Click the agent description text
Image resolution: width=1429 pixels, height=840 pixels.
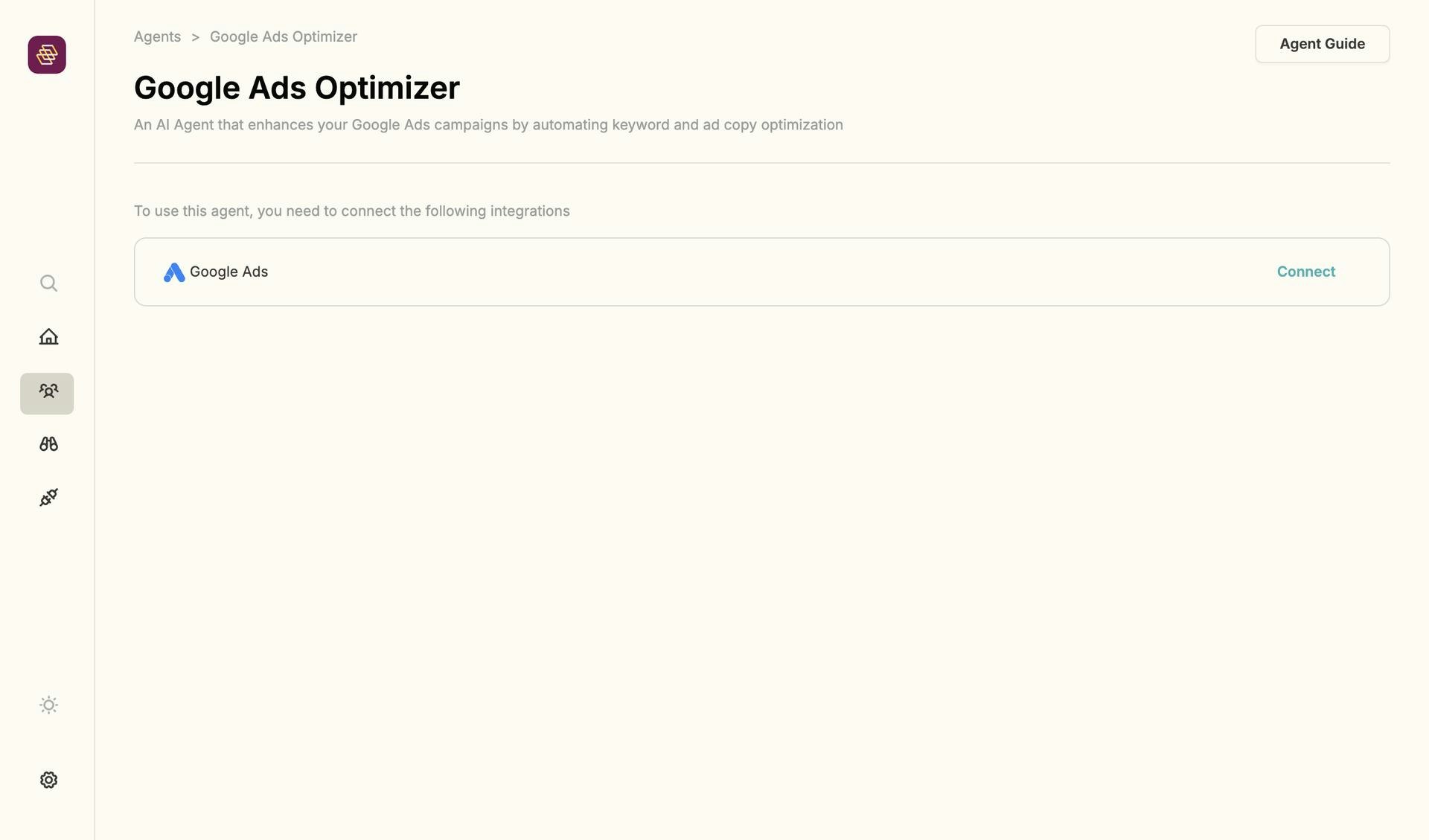point(488,124)
